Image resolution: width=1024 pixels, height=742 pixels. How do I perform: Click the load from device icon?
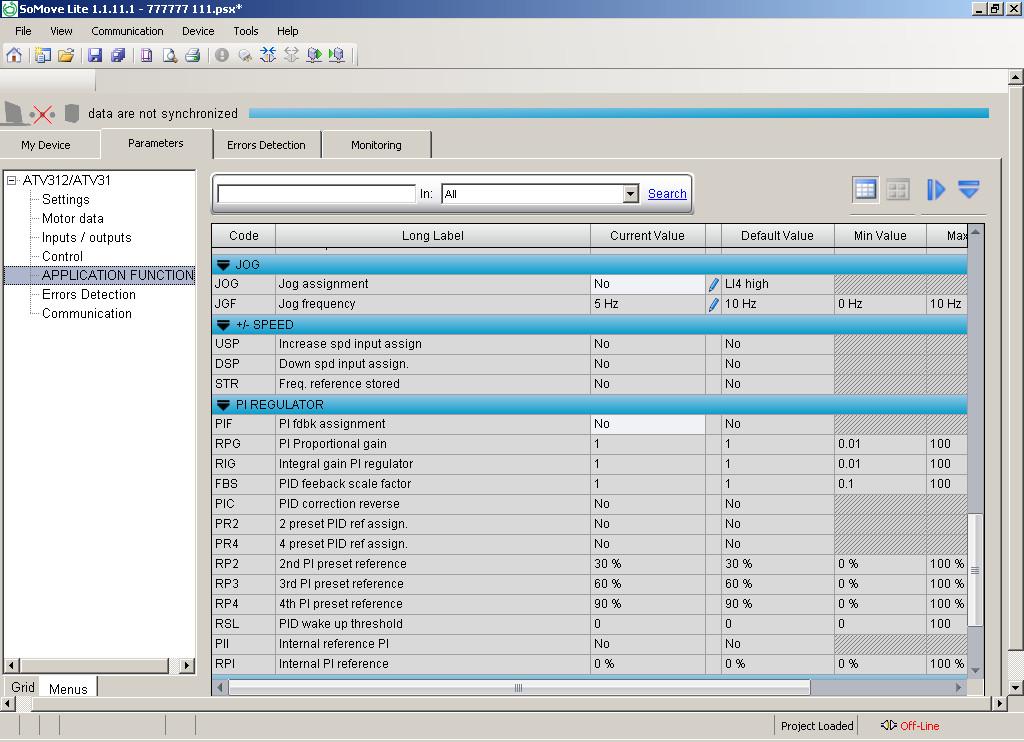pyautogui.click(x=314, y=56)
